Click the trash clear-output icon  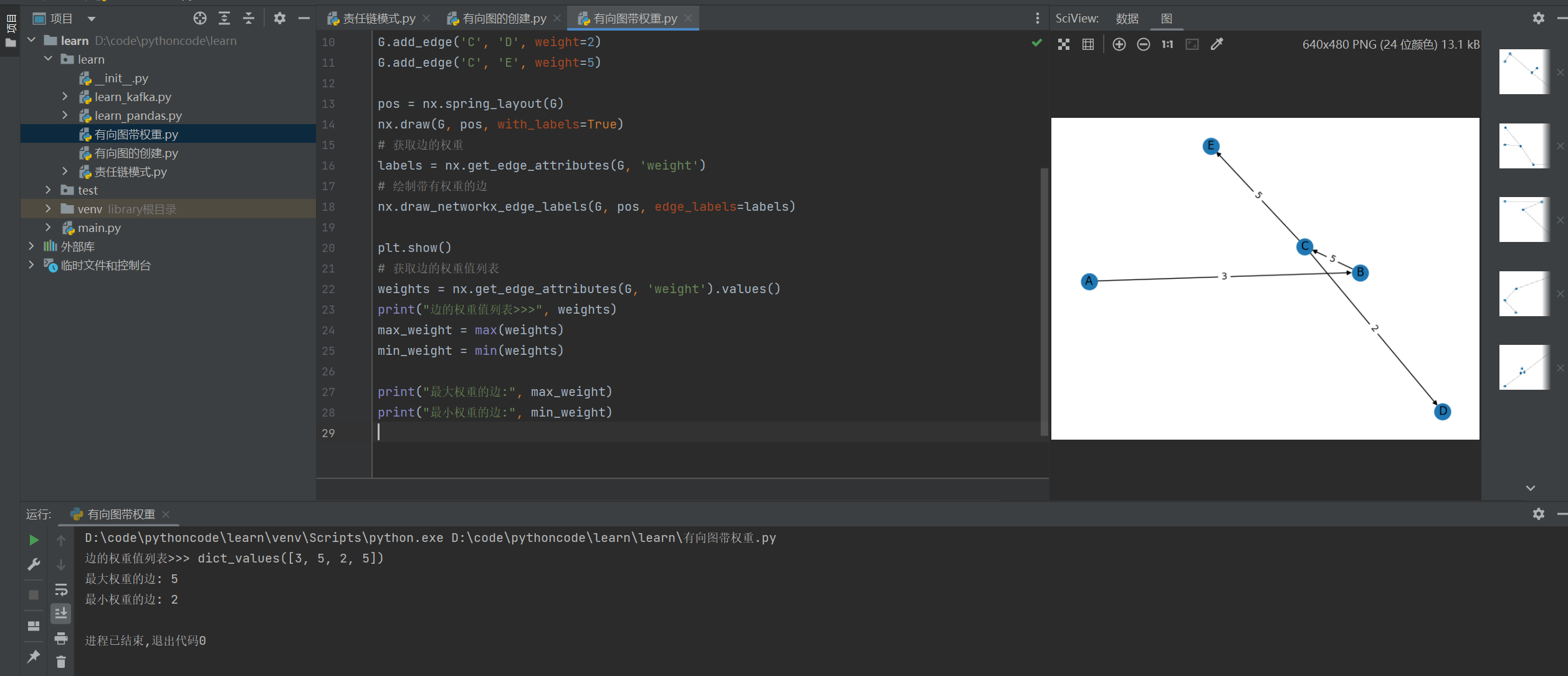pos(61,662)
